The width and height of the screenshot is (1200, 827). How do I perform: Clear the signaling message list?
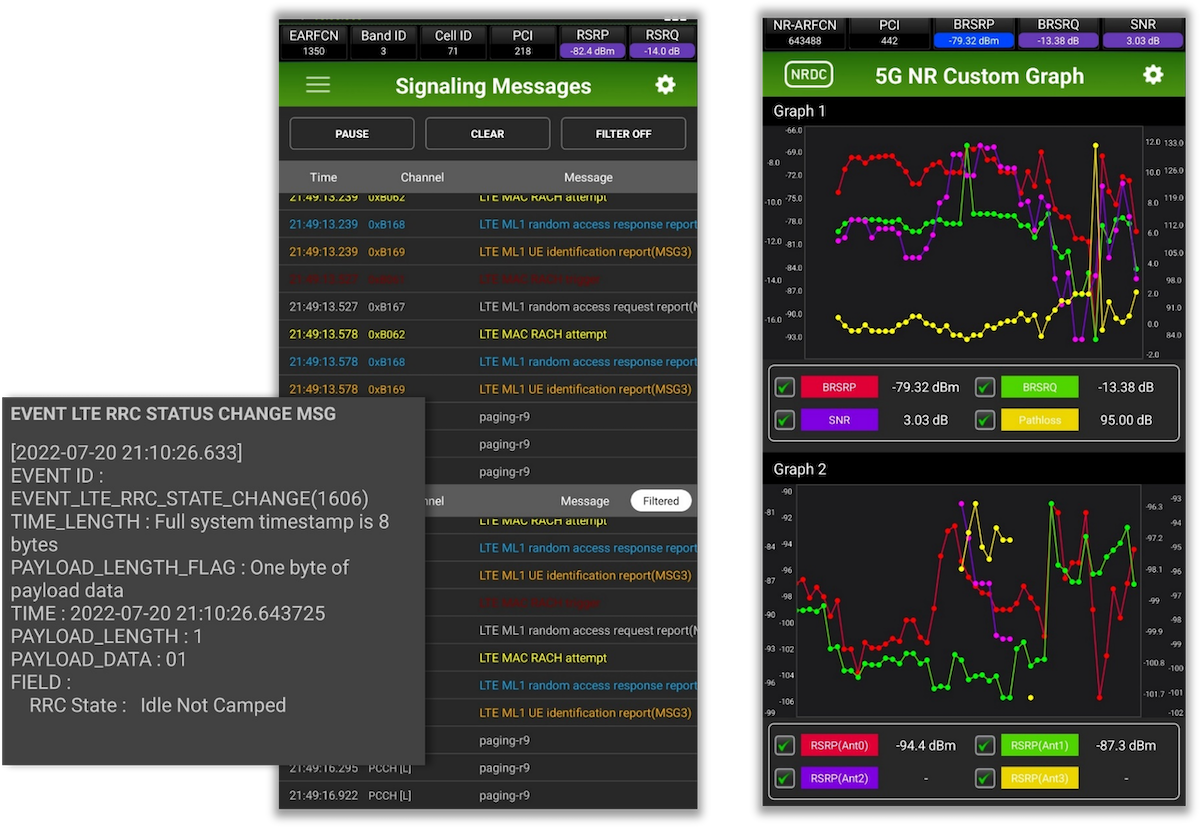tap(488, 133)
